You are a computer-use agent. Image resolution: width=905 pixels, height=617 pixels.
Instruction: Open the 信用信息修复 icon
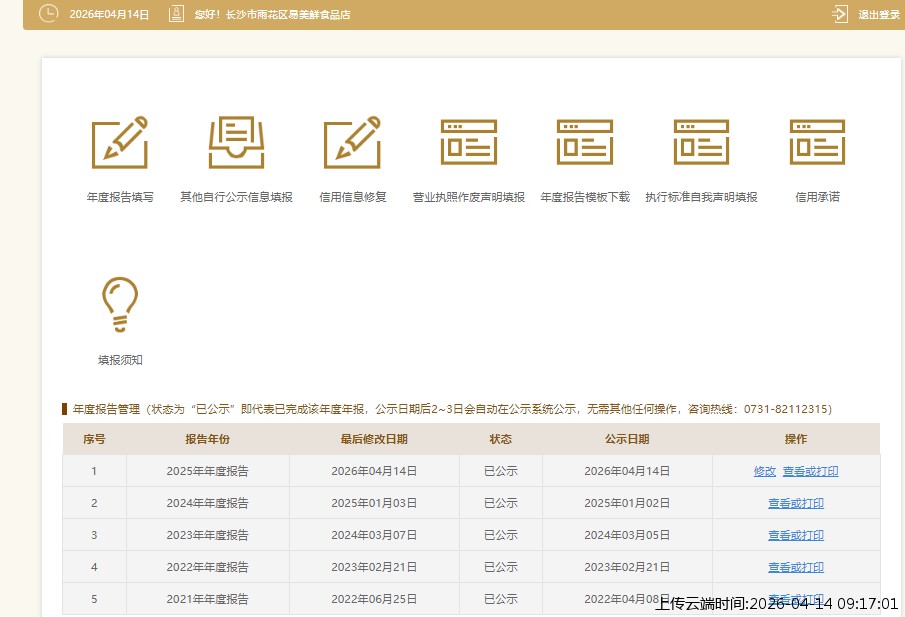[x=352, y=142]
